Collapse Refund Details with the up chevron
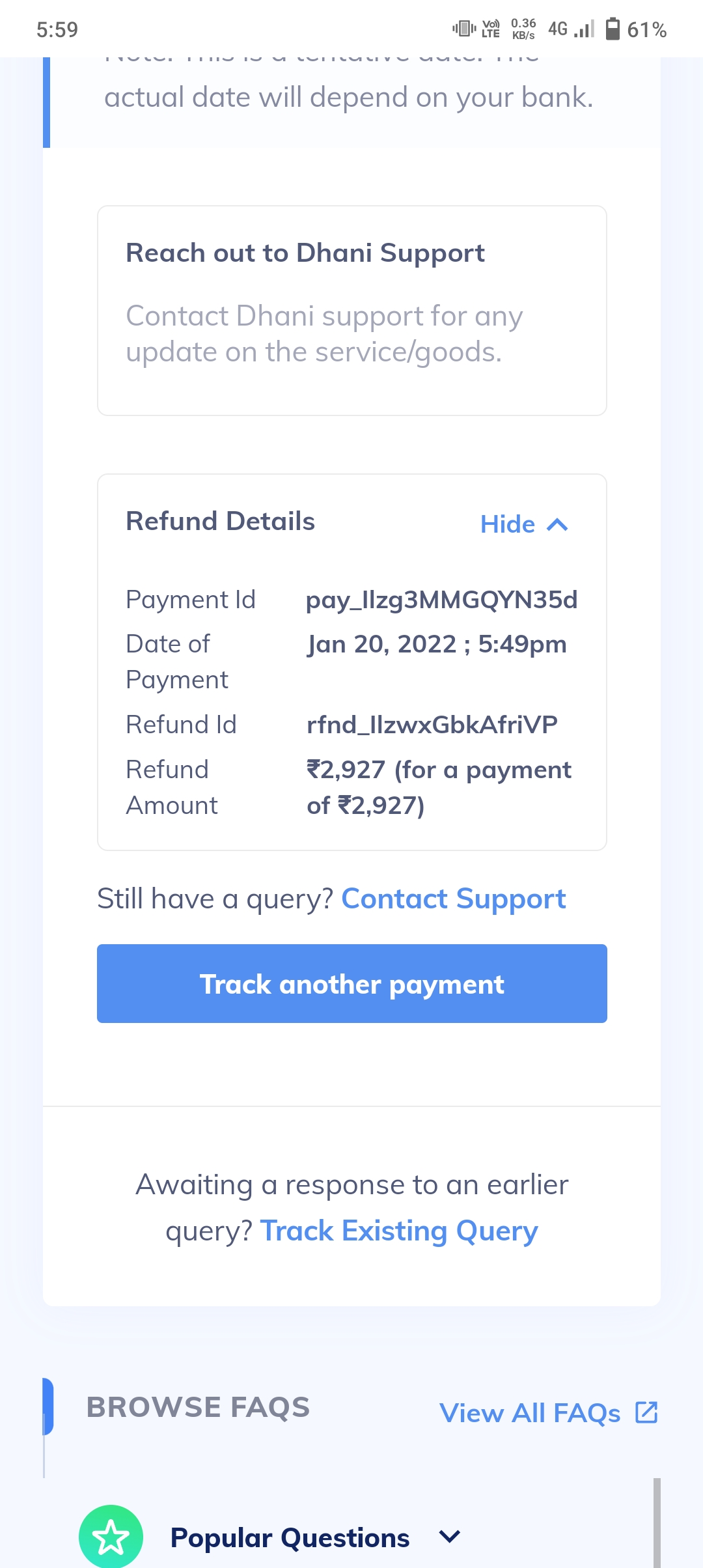Screen dimensions: 703x1568 pos(558,525)
